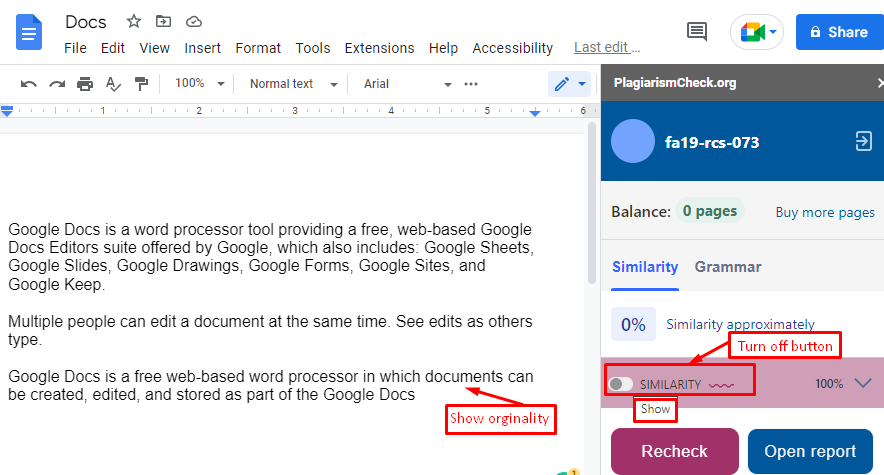Open more toolbar options (three dots)
Viewport: 884px width, 475px height.
pos(471,84)
